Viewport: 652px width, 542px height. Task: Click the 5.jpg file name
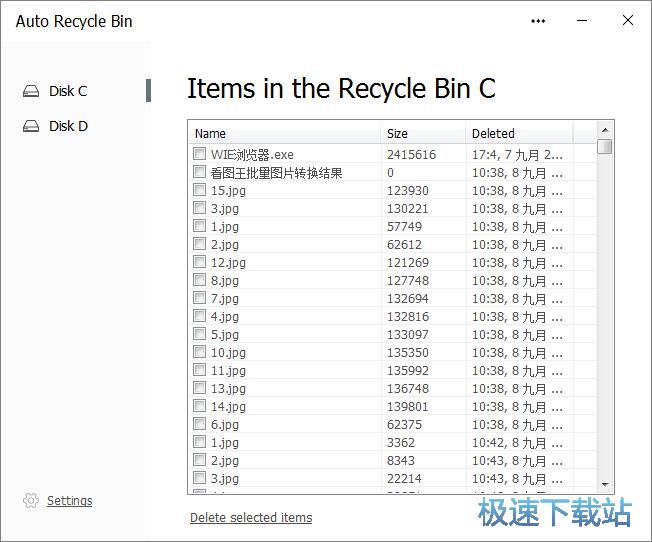225,335
